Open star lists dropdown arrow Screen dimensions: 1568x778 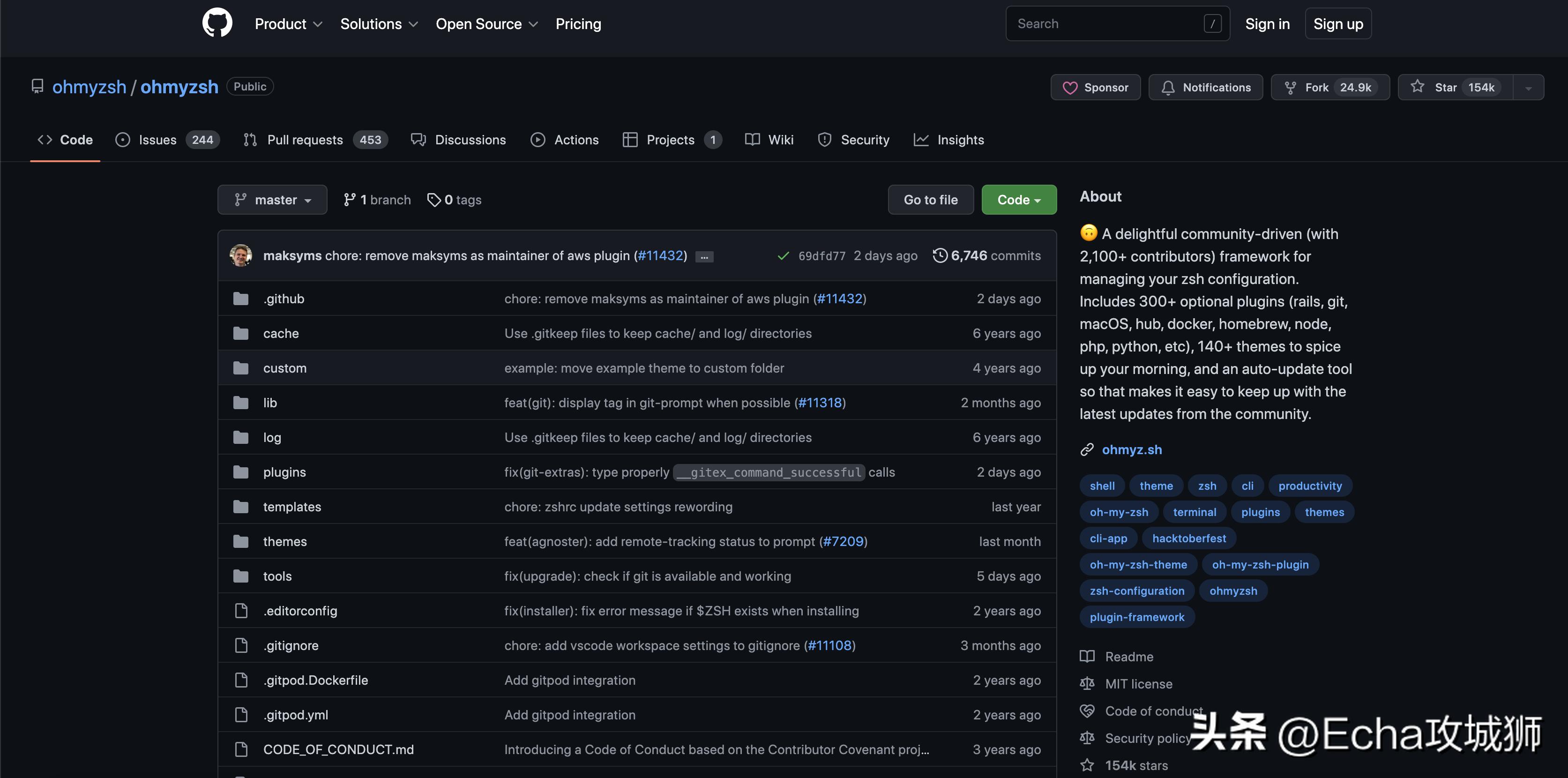[1528, 88]
